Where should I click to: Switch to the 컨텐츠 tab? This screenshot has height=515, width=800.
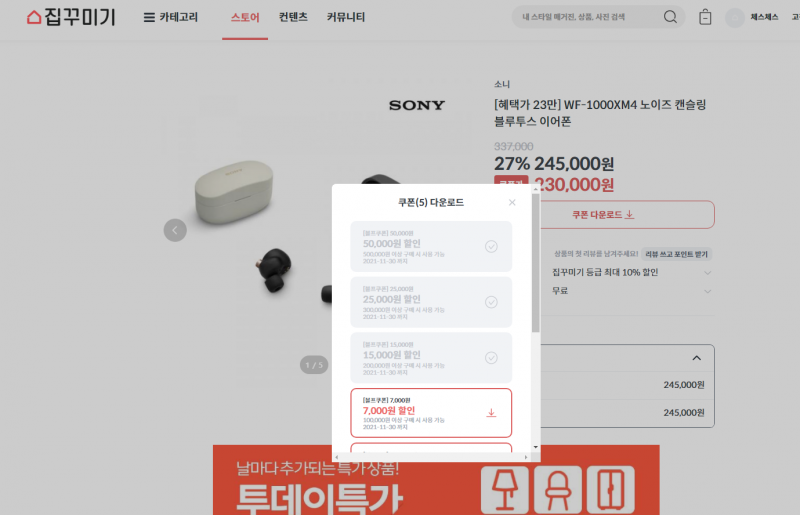pyautogui.click(x=293, y=17)
